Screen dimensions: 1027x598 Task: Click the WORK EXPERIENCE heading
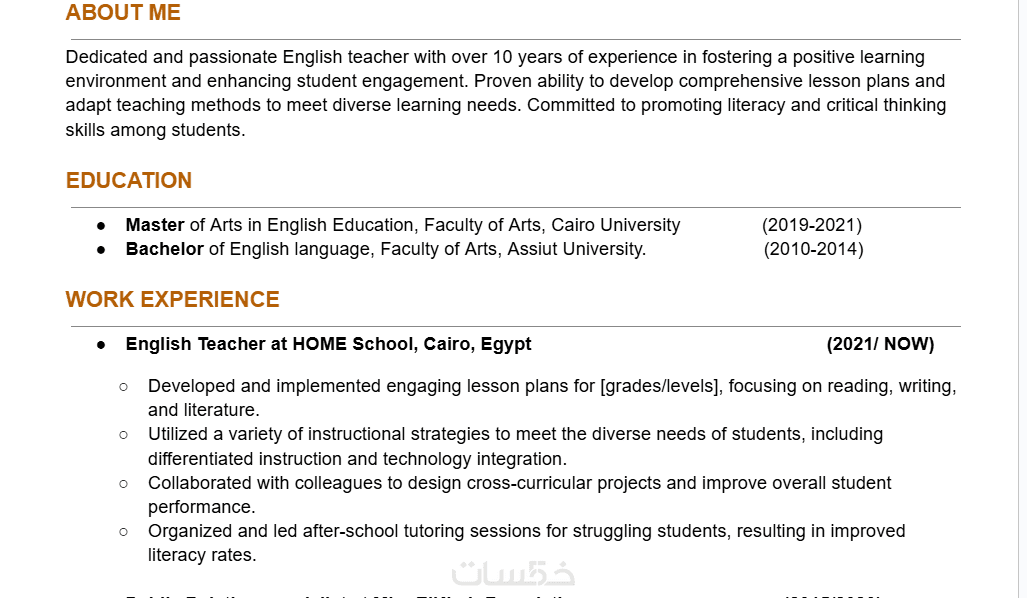click(173, 300)
